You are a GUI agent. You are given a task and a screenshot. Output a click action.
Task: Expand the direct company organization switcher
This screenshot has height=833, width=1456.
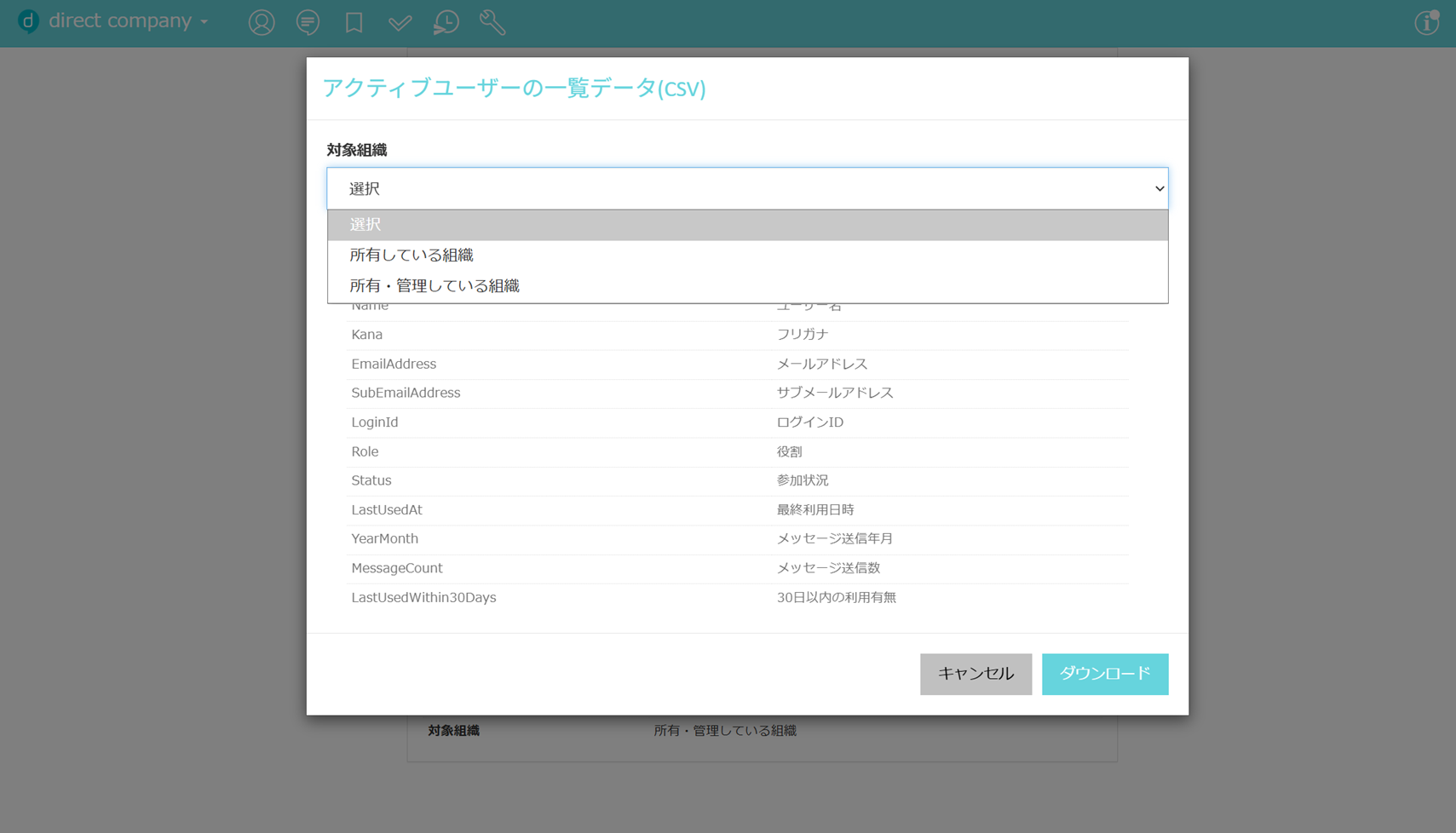(x=128, y=21)
